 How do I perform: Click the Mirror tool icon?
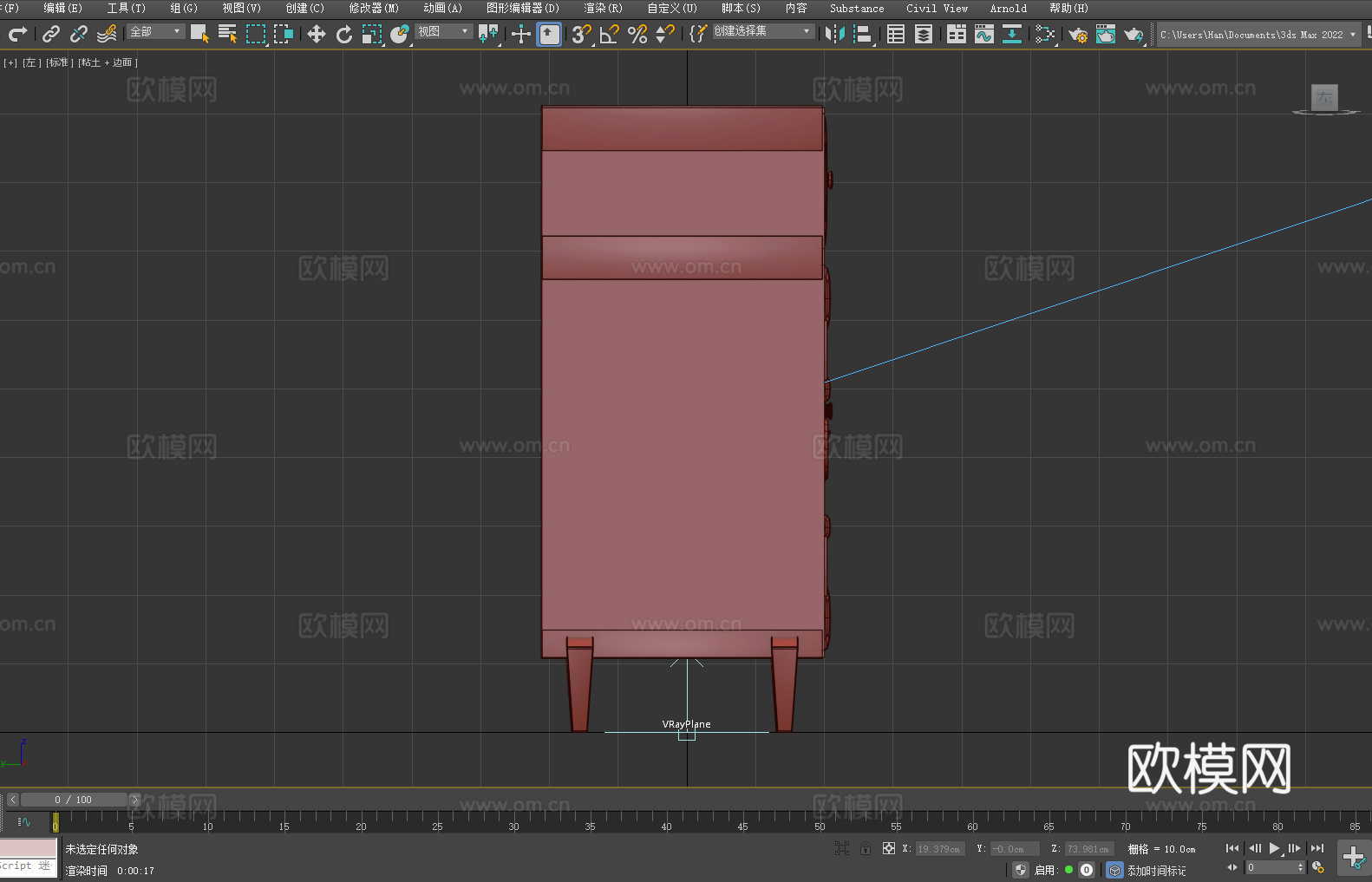[x=835, y=34]
